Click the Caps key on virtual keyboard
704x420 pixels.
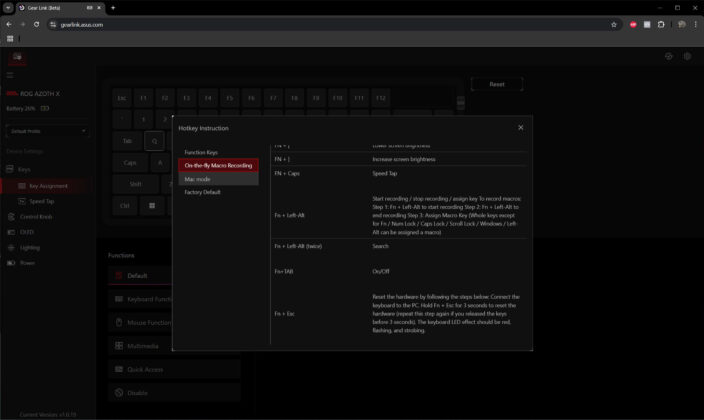pos(130,163)
